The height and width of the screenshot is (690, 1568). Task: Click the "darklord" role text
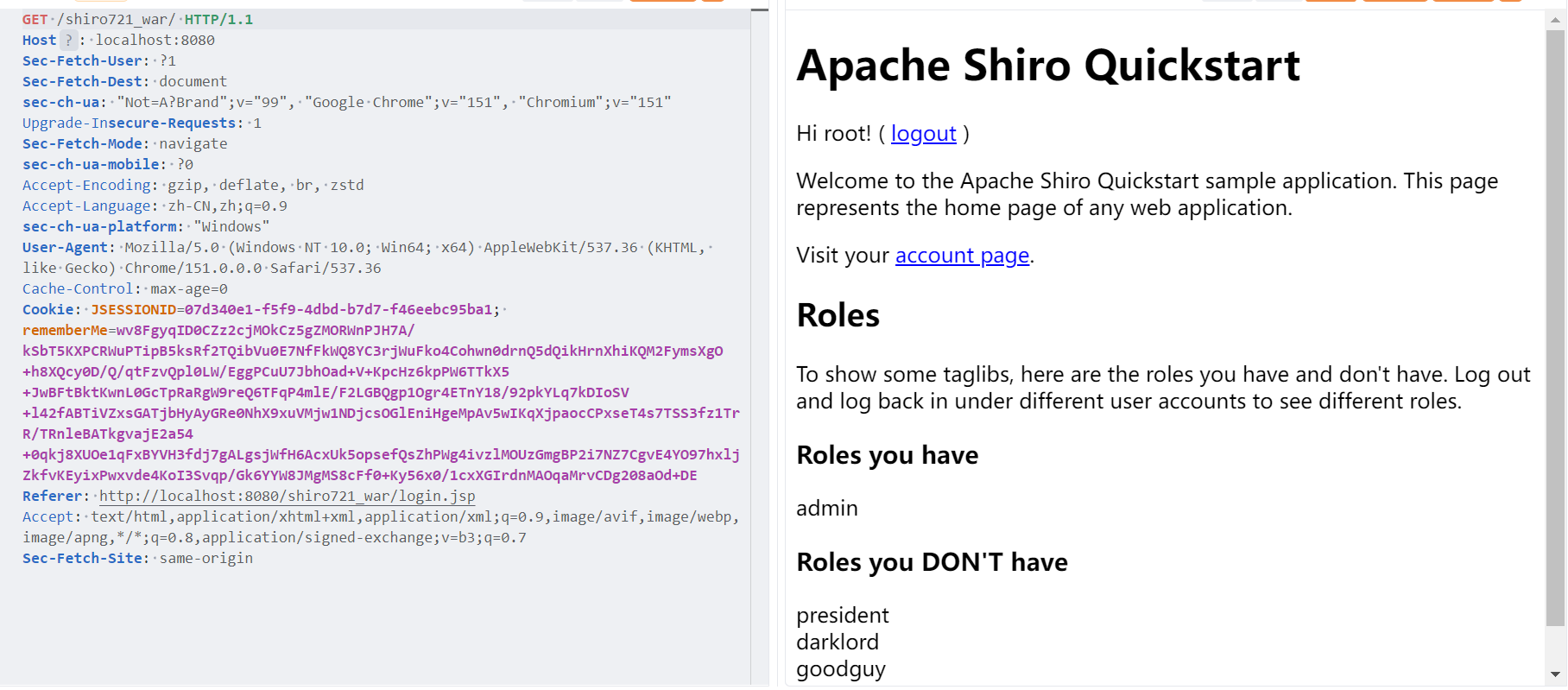tap(838, 643)
